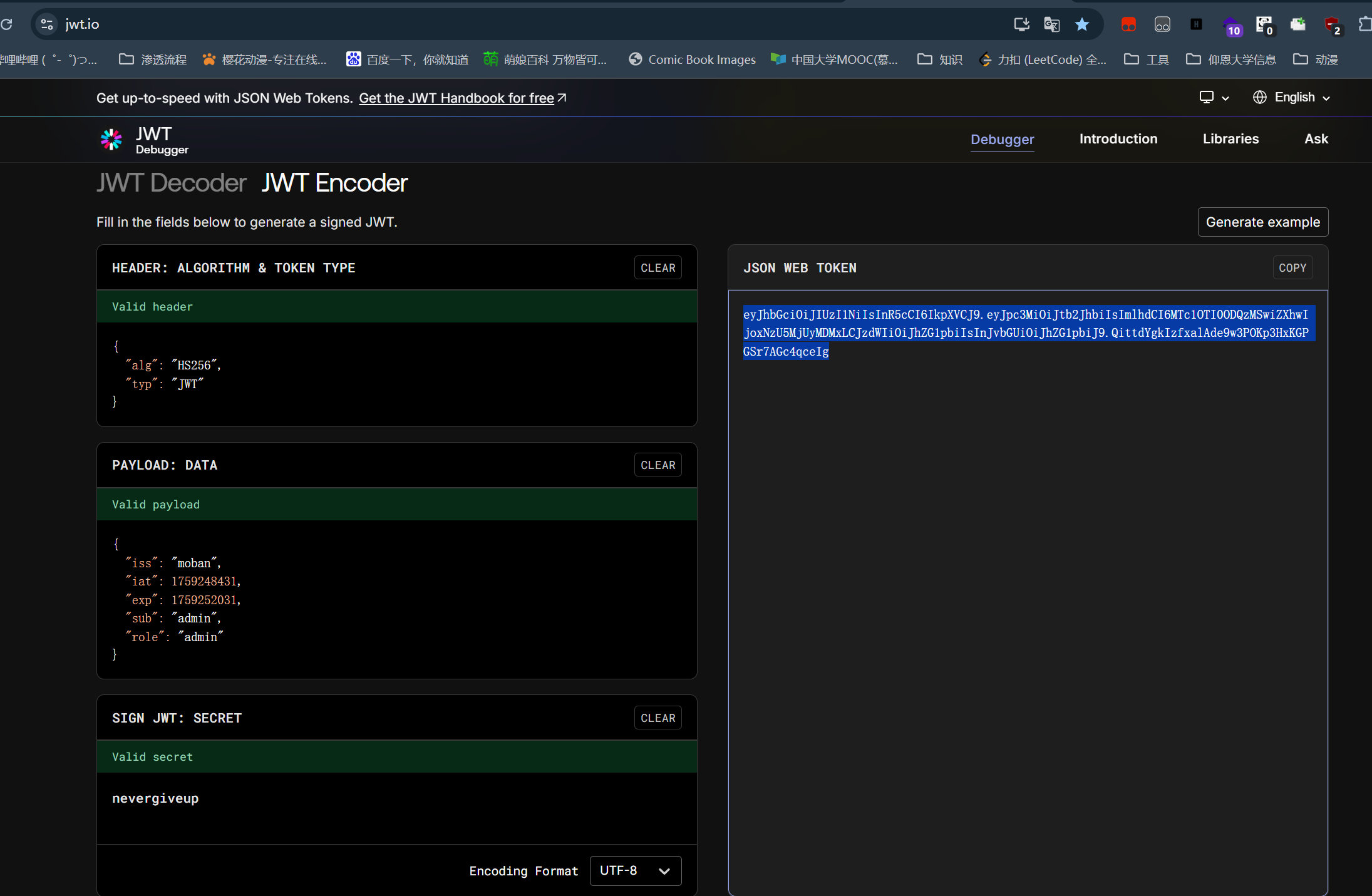The image size is (1372, 896).
Task: Open the Ask nav item
Action: coord(1316,139)
